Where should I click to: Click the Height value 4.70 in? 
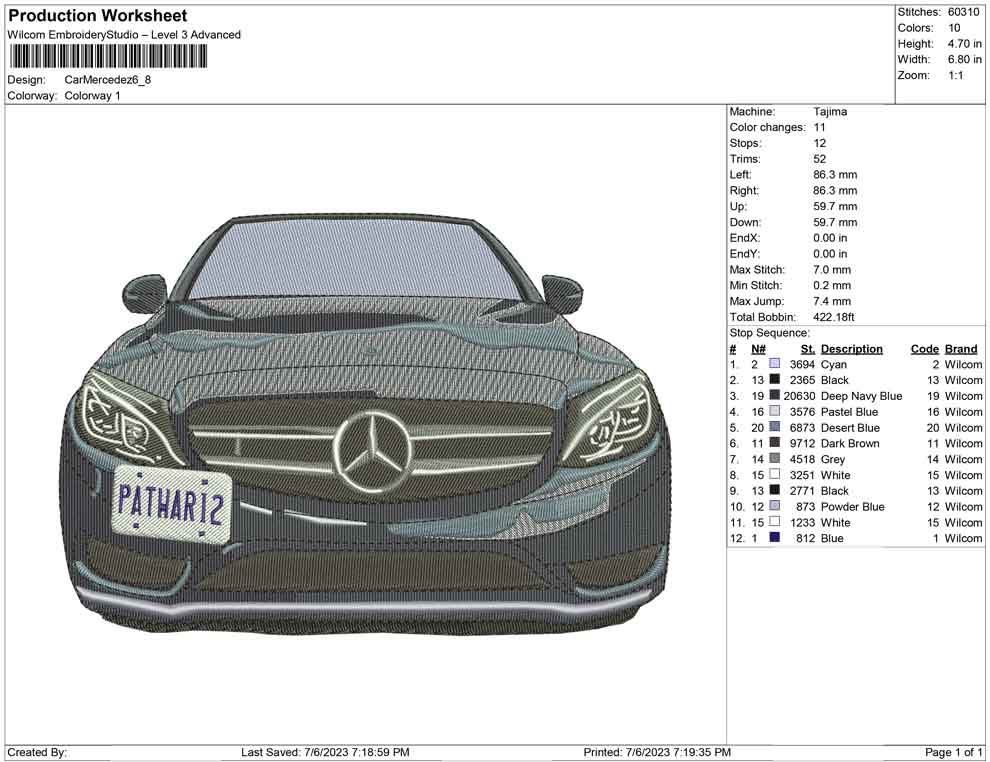965,44
